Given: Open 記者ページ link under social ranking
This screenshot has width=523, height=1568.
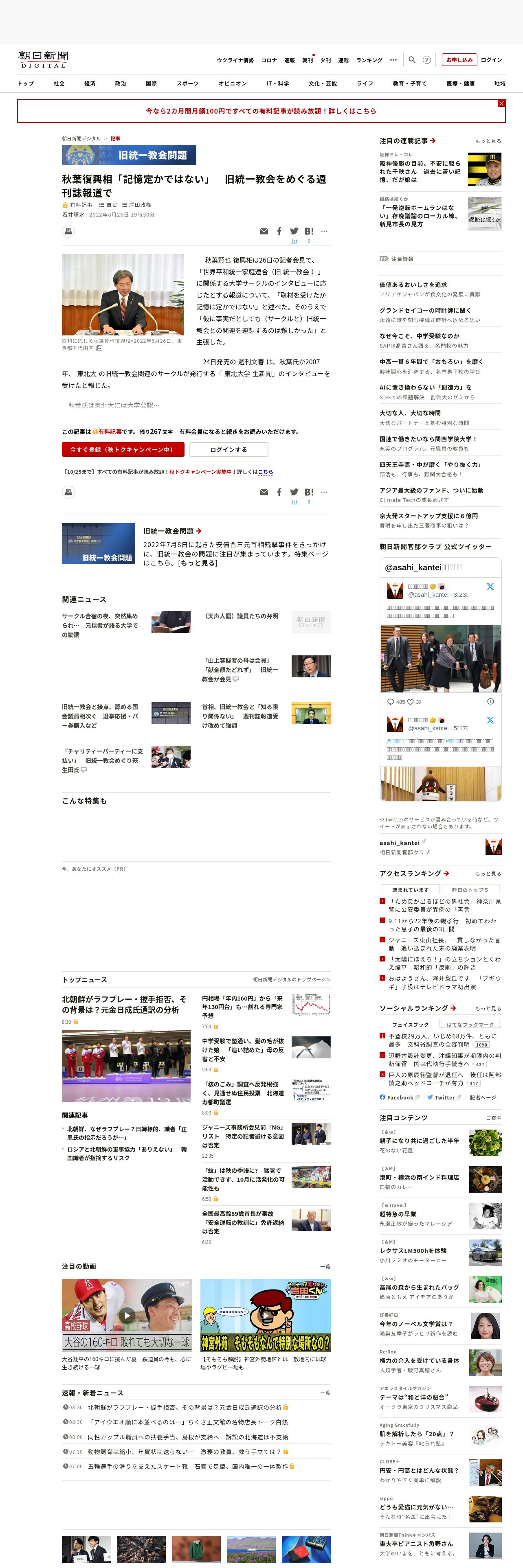Looking at the screenshot, I should point(483,1097).
